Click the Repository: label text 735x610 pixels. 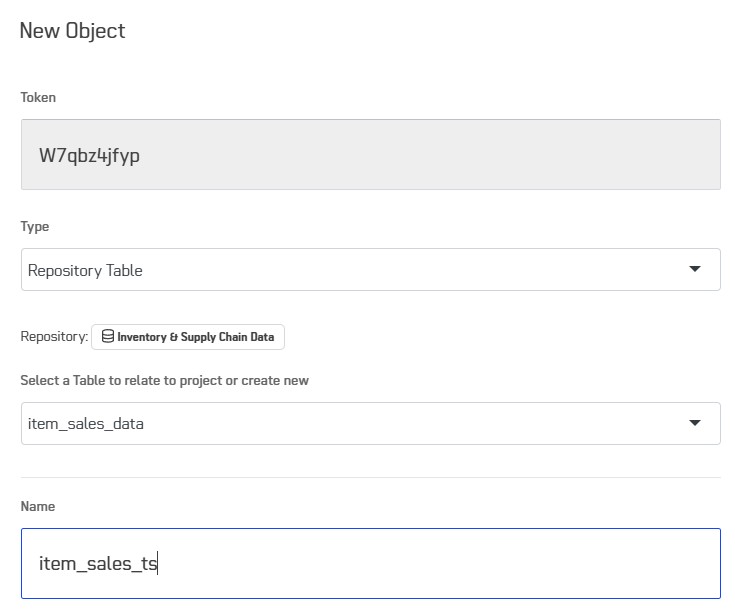tap(54, 337)
